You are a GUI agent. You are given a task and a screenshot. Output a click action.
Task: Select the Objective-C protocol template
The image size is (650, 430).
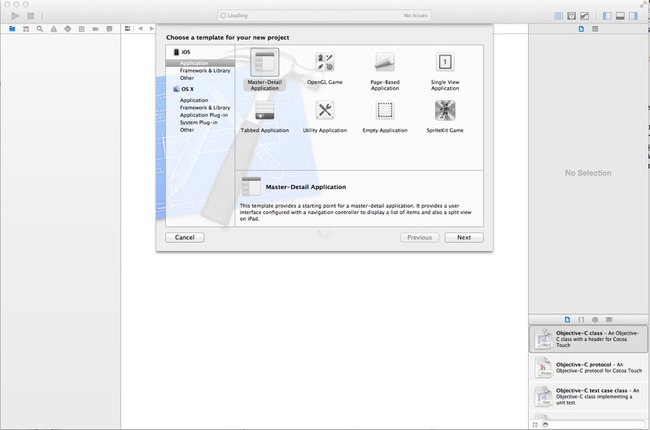pos(588,367)
